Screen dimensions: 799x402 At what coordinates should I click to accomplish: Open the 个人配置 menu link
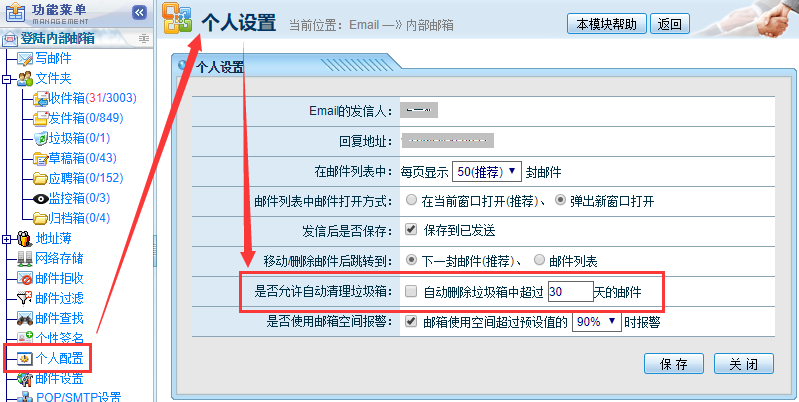pyautogui.click(x=60, y=359)
